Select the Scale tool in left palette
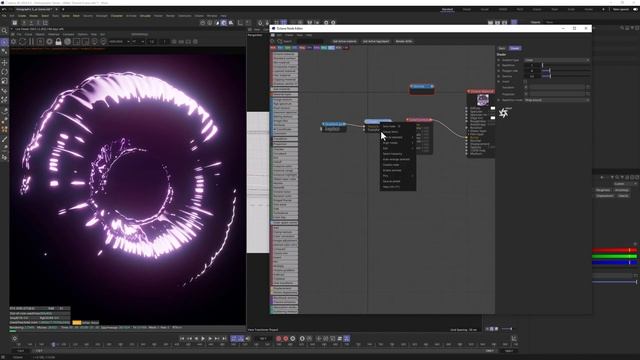 (x=4, y=81)
